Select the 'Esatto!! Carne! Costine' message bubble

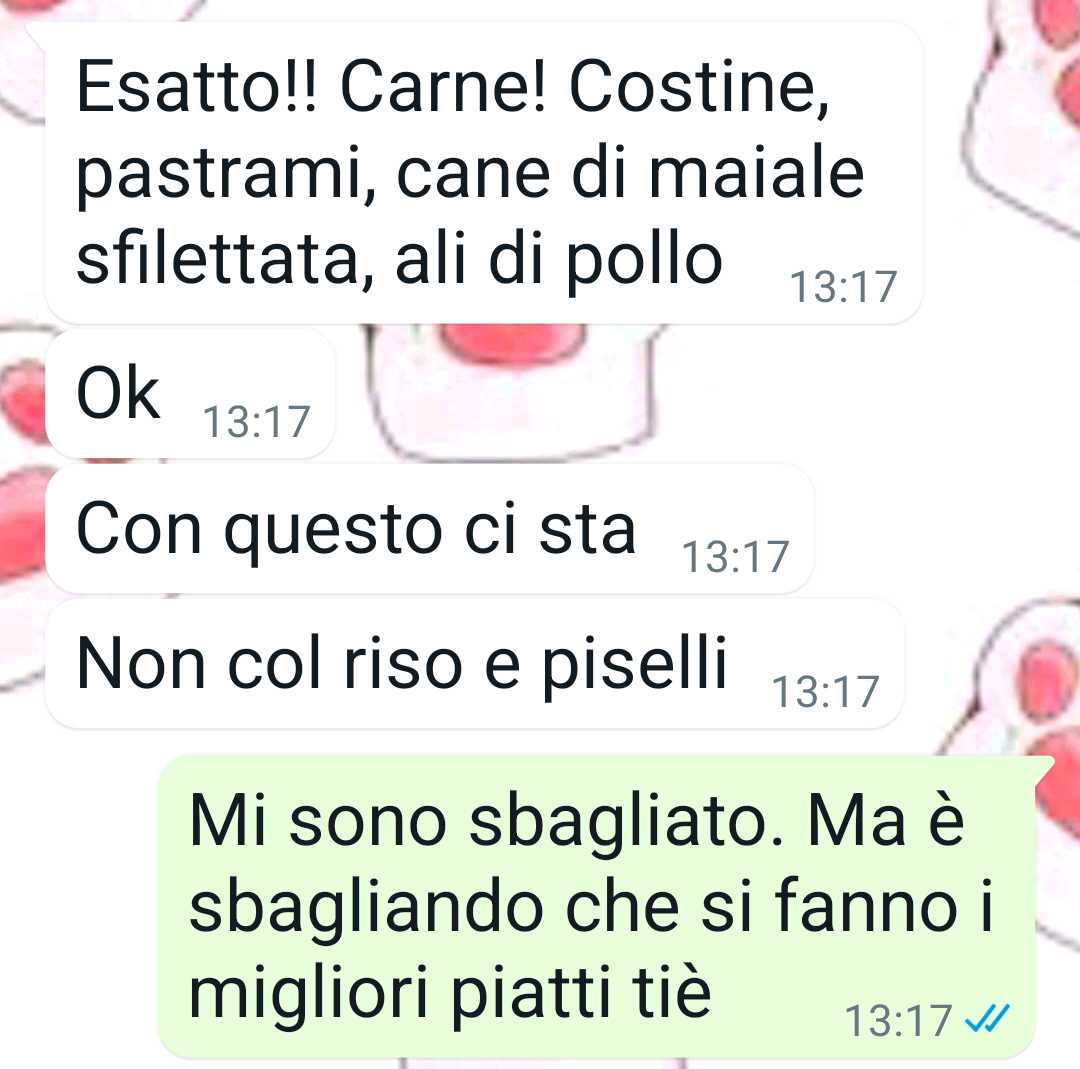pos(484,172)
